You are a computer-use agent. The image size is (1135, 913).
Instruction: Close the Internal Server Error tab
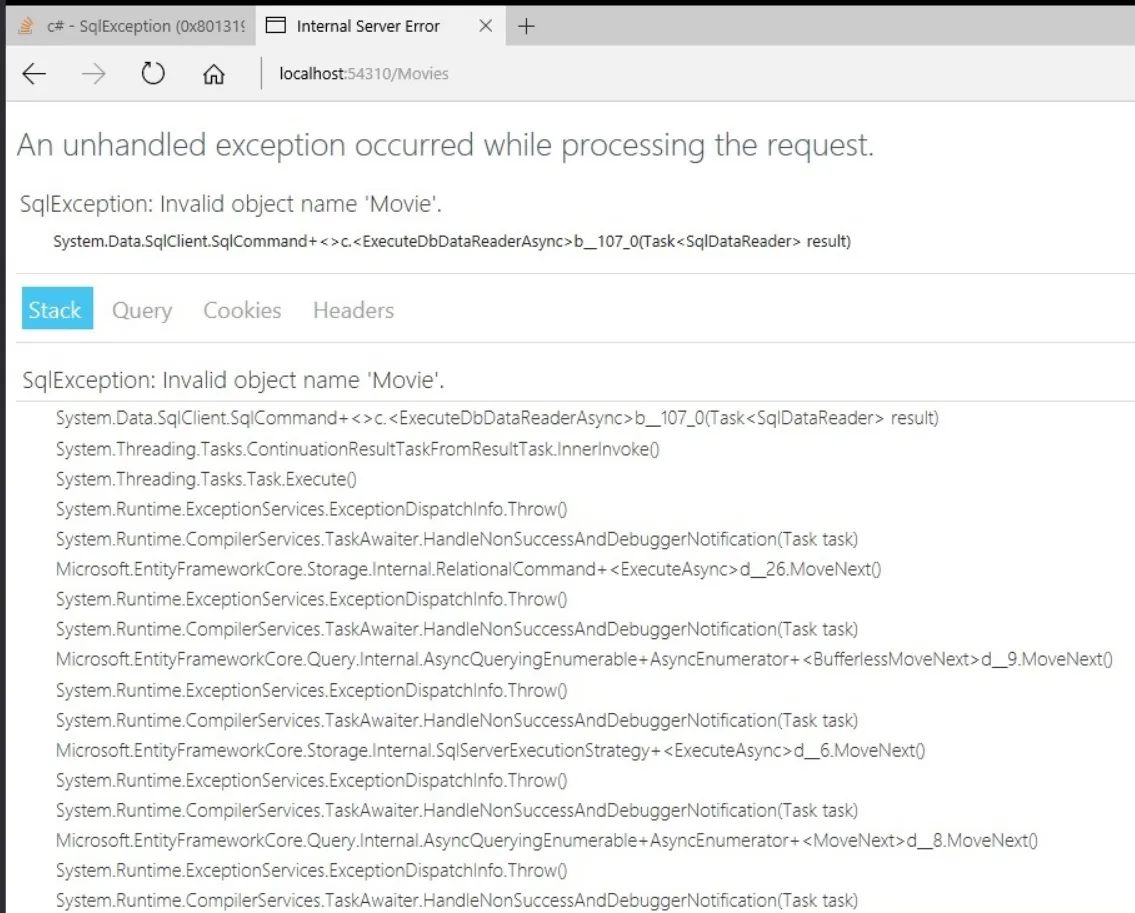486,26
